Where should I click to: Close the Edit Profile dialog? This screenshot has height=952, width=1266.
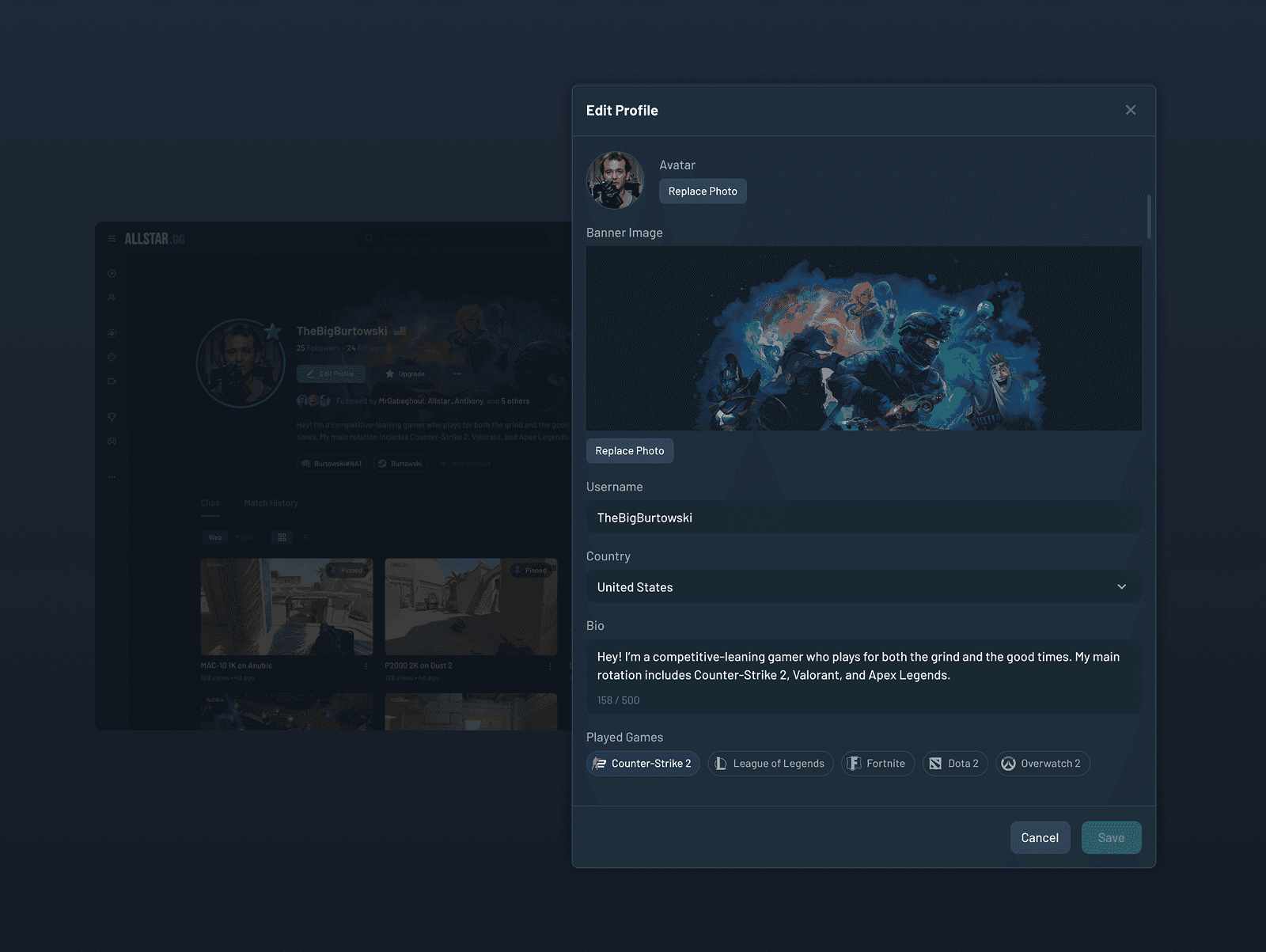[x=1130, y=110]
